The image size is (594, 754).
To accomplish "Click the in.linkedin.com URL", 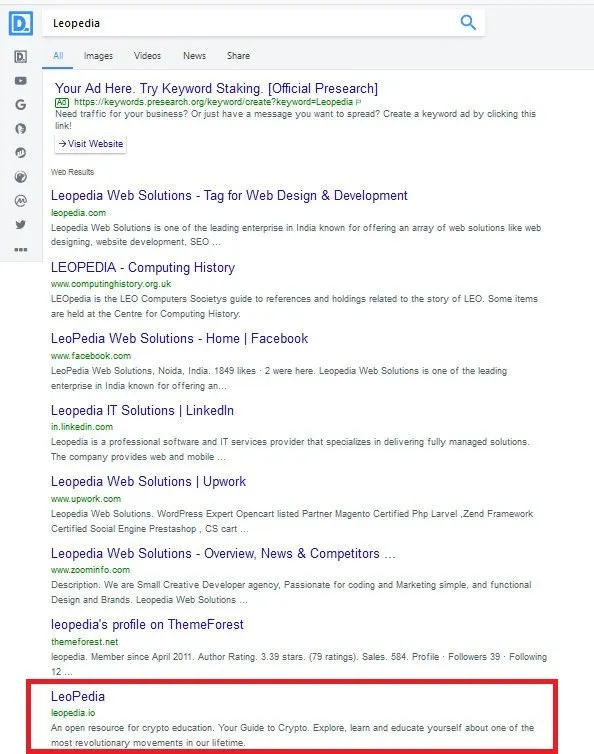I will (x=82, y=427).
